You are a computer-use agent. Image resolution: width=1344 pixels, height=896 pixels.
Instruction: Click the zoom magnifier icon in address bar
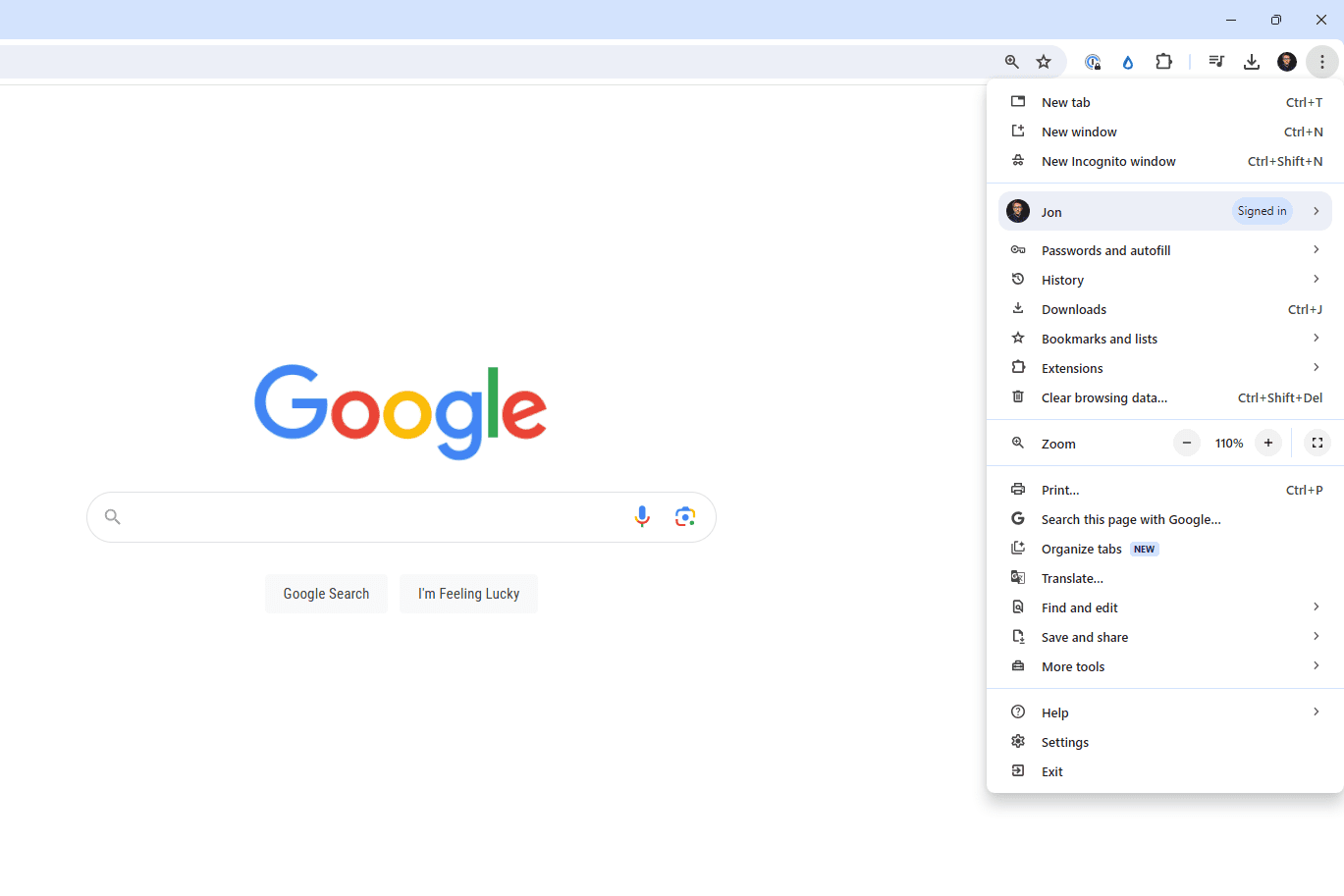pyautogui.click(x=1011, y=62)
